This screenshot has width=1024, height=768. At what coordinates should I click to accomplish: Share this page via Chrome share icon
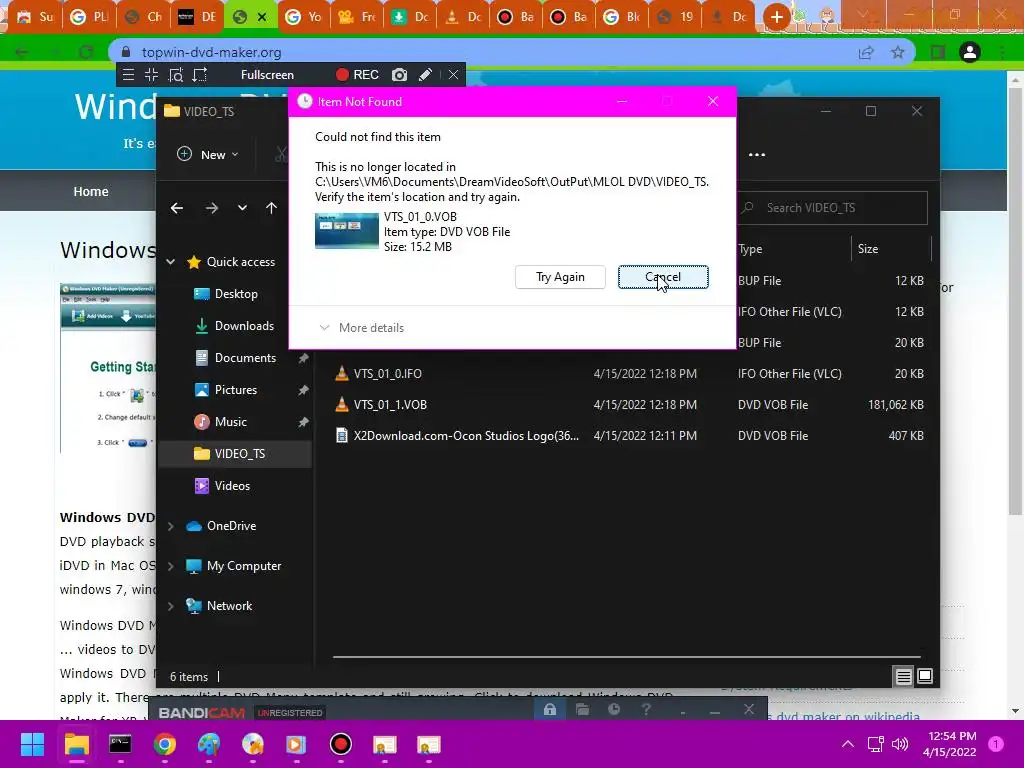[x=866, y=52]
